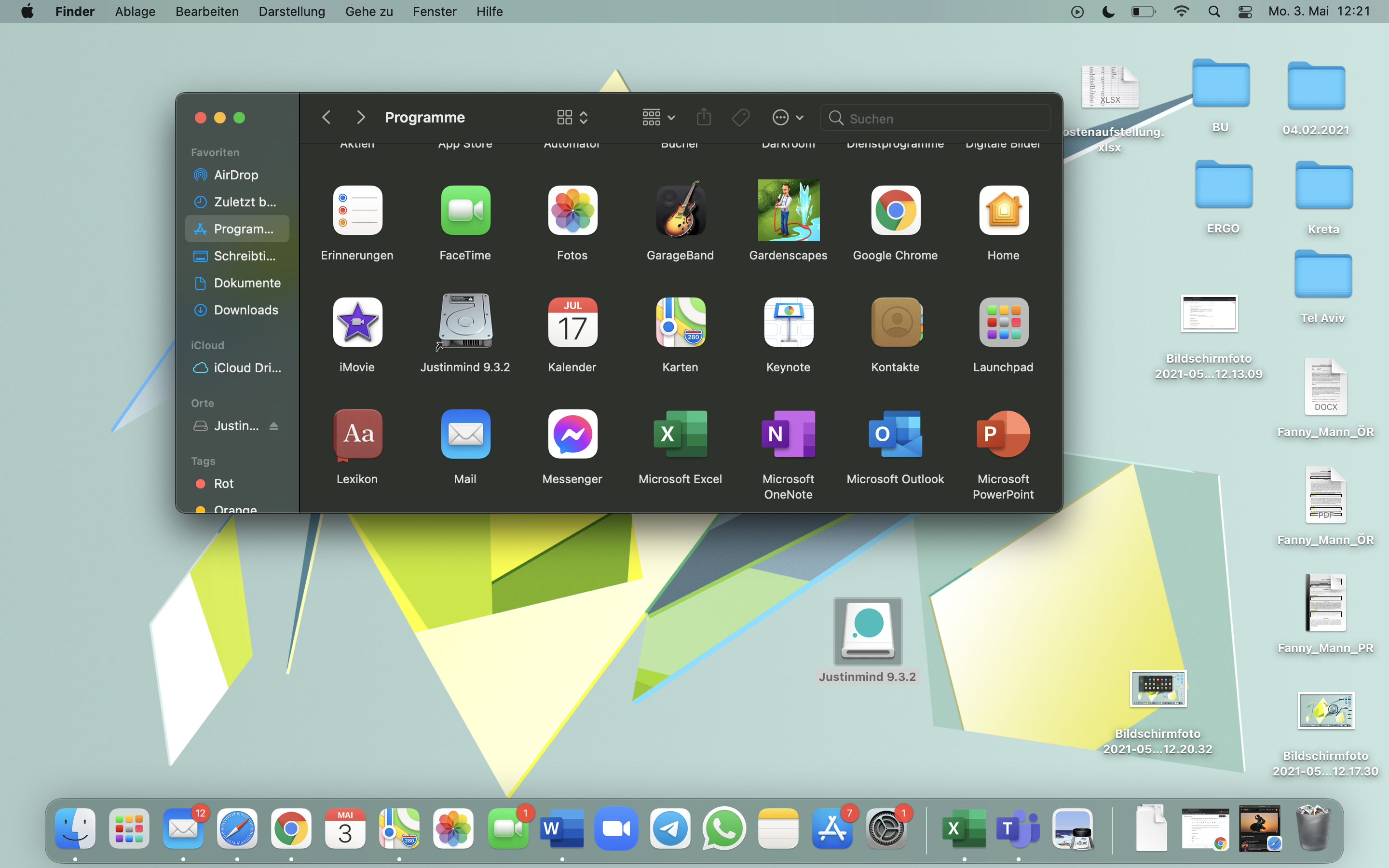Go back with the left chevron
The height and width of the screenshot is (868, 1389).
pyautogui.click(x=326, y=118)
